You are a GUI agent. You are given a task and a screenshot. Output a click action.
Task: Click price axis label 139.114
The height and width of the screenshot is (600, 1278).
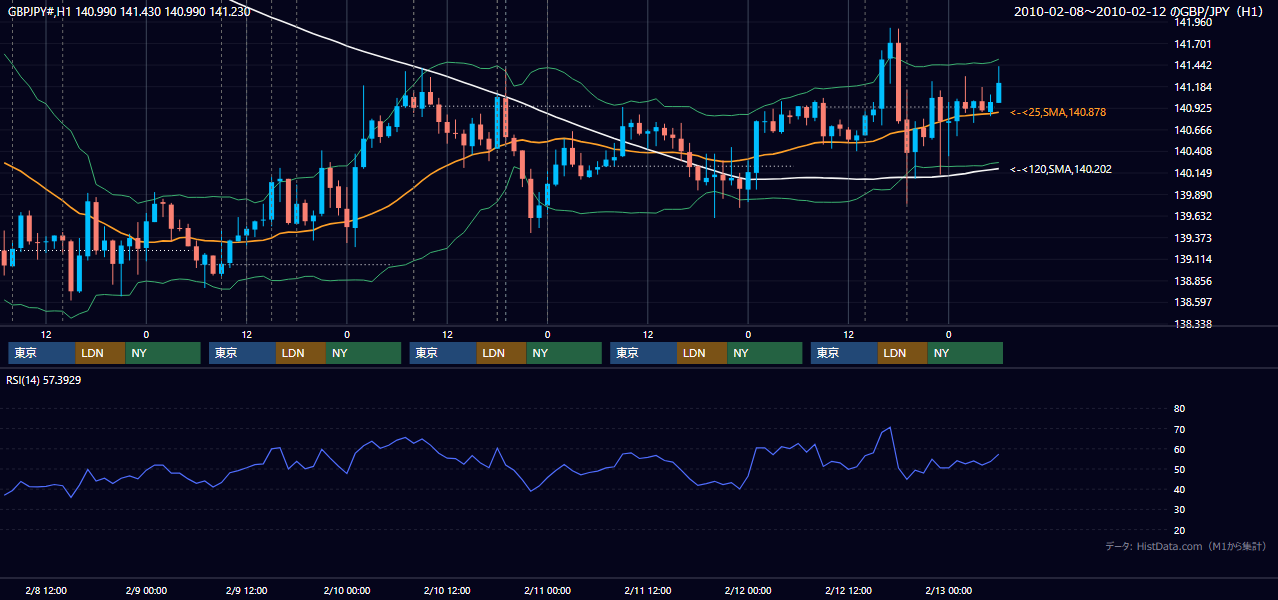[x=1194, y=259]
